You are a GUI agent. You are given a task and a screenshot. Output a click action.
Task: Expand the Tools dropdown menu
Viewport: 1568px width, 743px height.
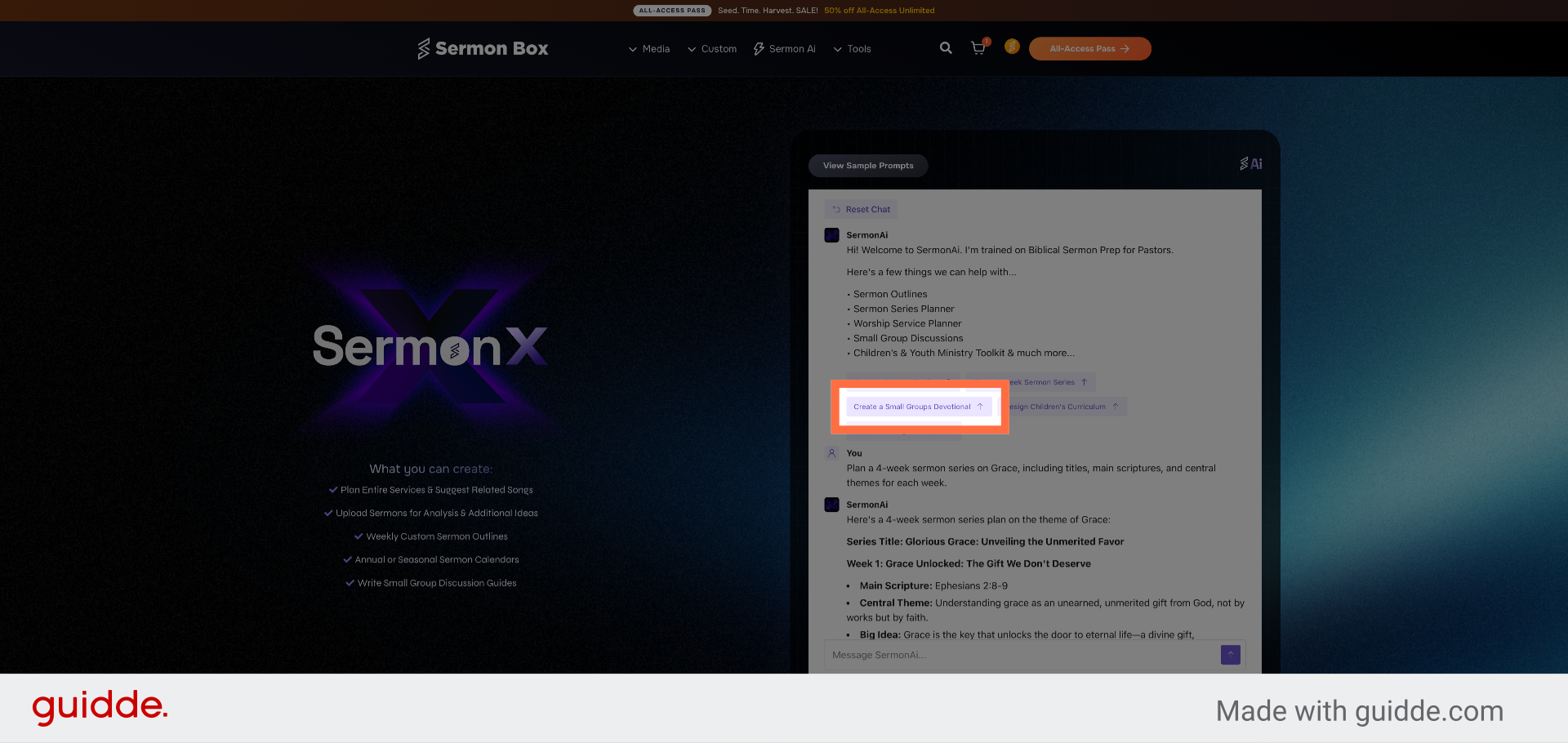852,49
